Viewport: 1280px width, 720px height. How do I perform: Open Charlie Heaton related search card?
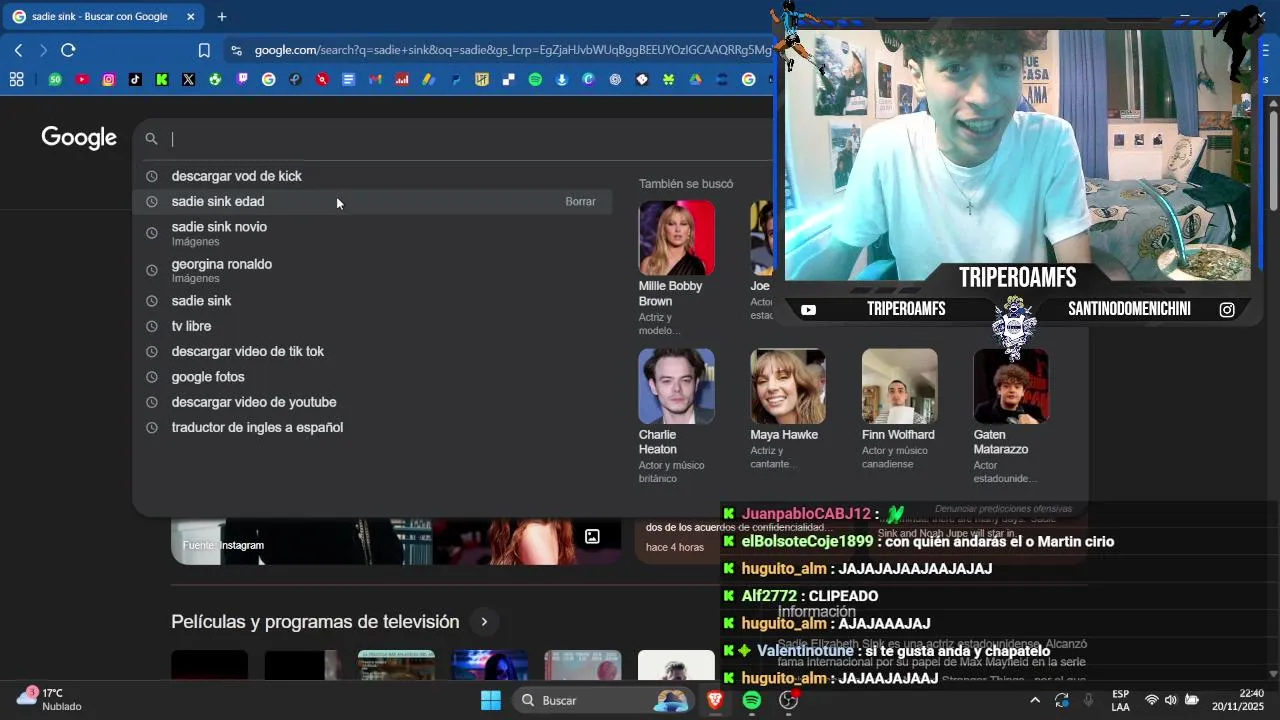pyautogui.click(x=677, y=416)
